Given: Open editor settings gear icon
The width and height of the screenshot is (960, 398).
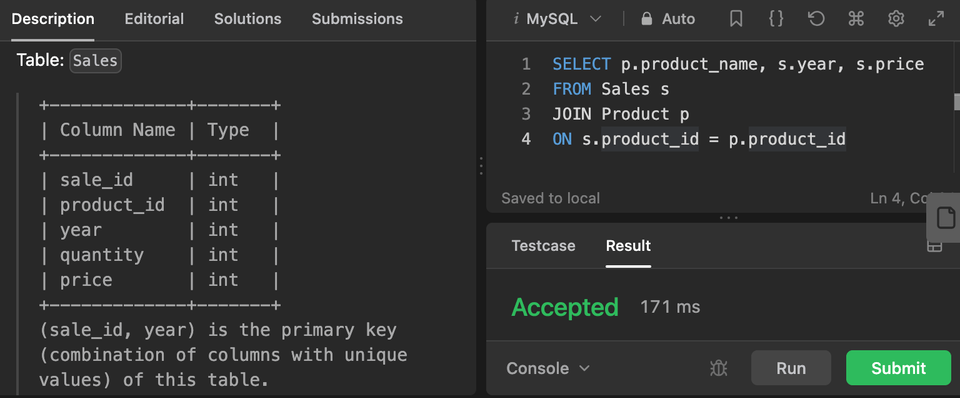Looking at the screenshot, I should pos(896,19).
